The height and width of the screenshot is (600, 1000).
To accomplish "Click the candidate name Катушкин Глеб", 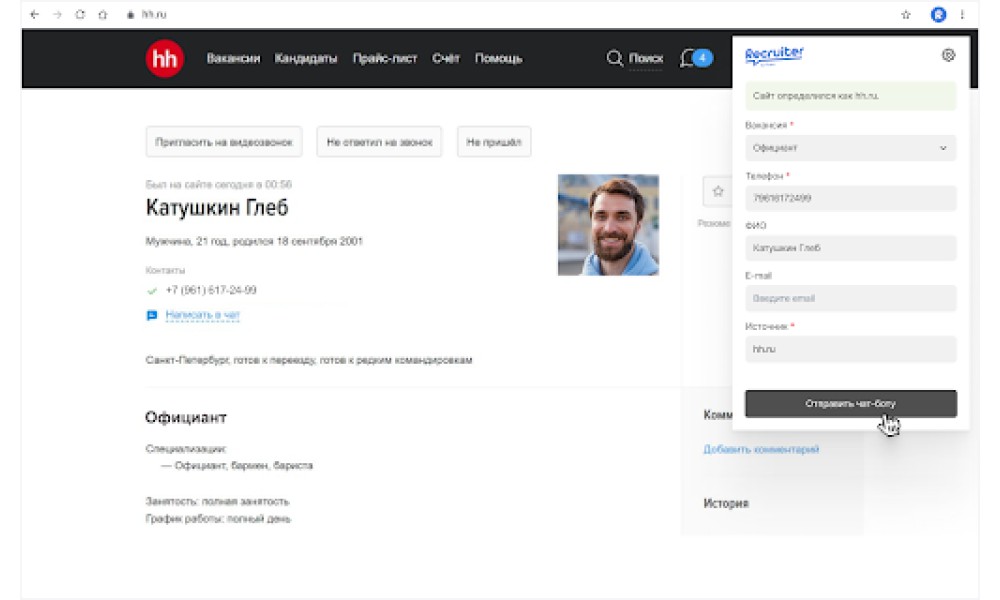I will 217,208.
